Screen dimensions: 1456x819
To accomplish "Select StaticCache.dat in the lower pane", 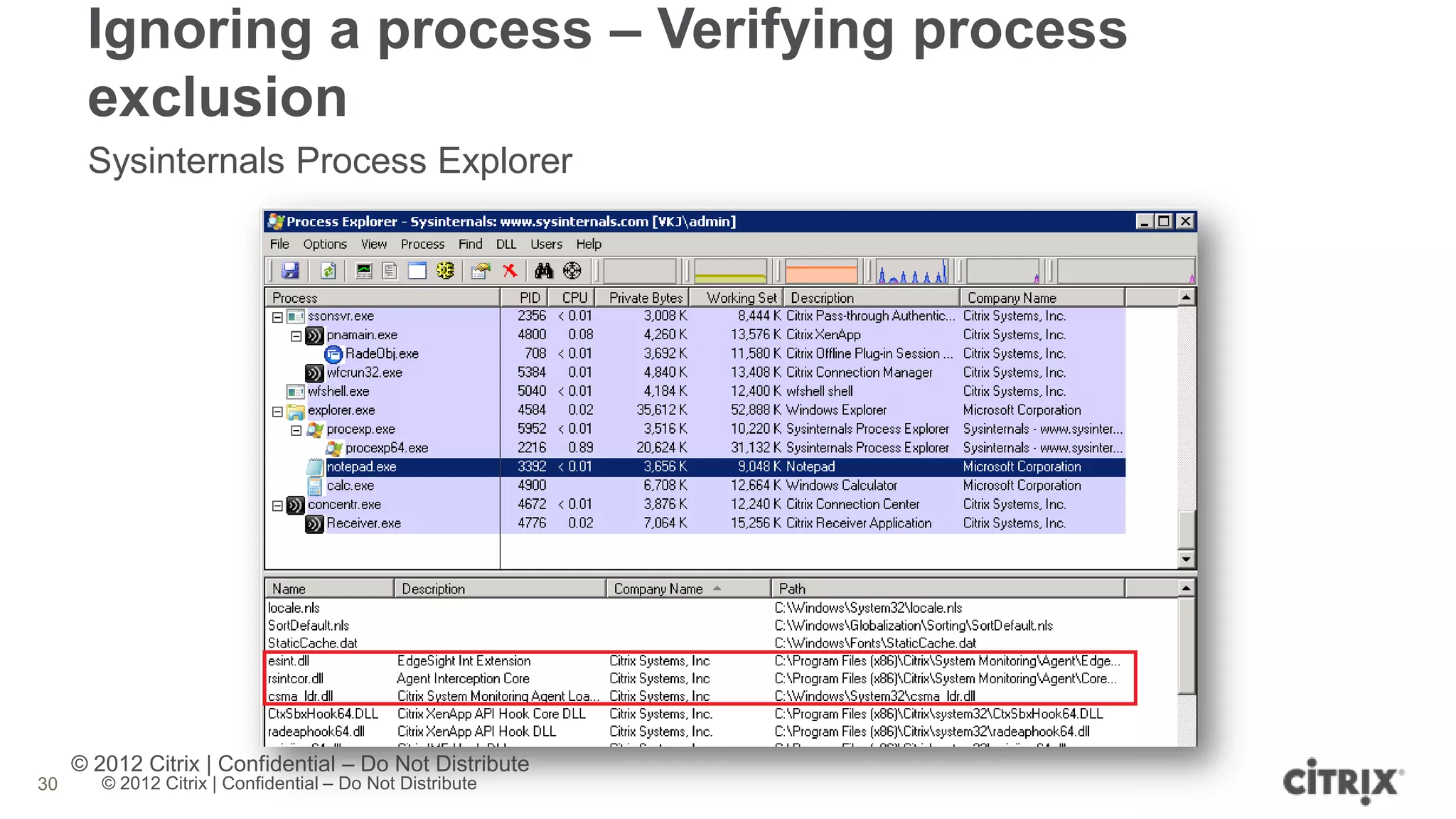I will coord(696,643).
